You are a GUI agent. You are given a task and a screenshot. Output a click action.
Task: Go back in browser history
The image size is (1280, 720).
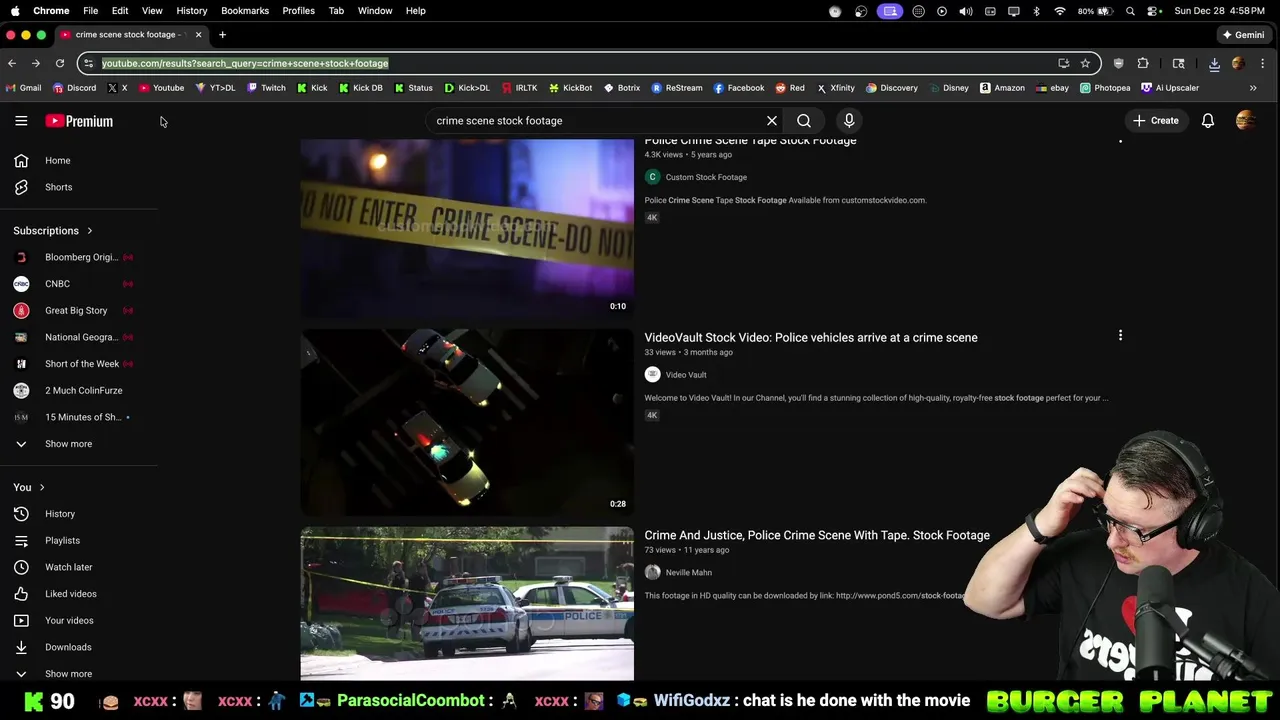click(x=12, y=63)
